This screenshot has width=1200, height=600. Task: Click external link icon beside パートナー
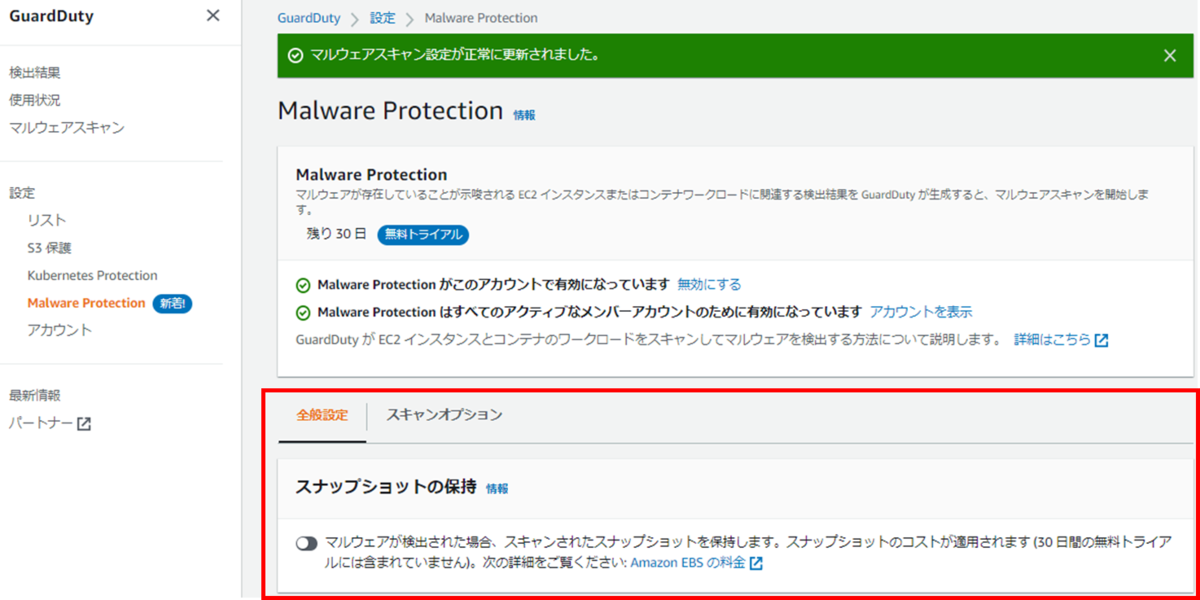pos(84,424)
